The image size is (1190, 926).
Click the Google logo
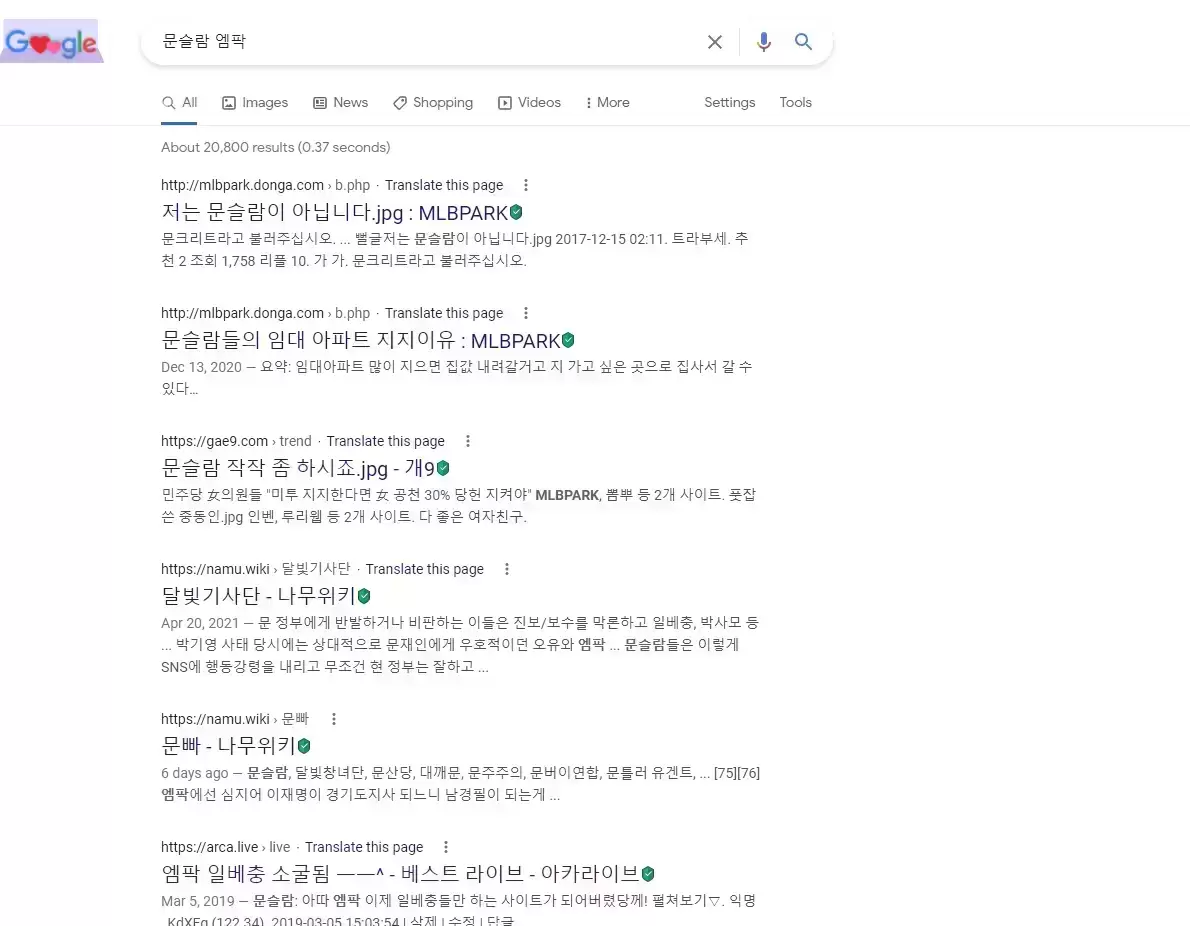(x=52, y=42)
